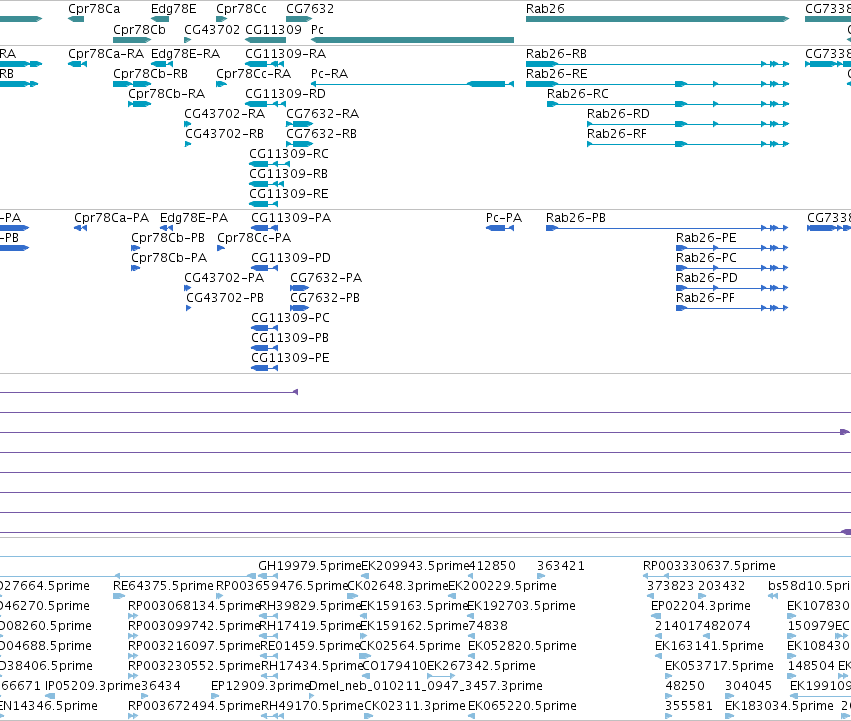Click transcript label Cpr78Cc-RA
Viewport: 851px width, 721px height.
[253, 74]
